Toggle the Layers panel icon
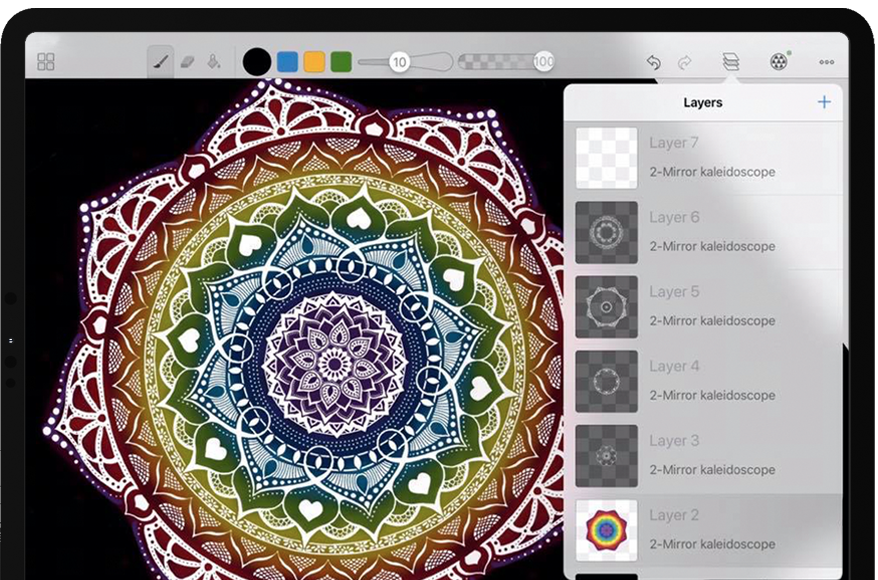This screenshot has height=580, width=878. point(731,62)
